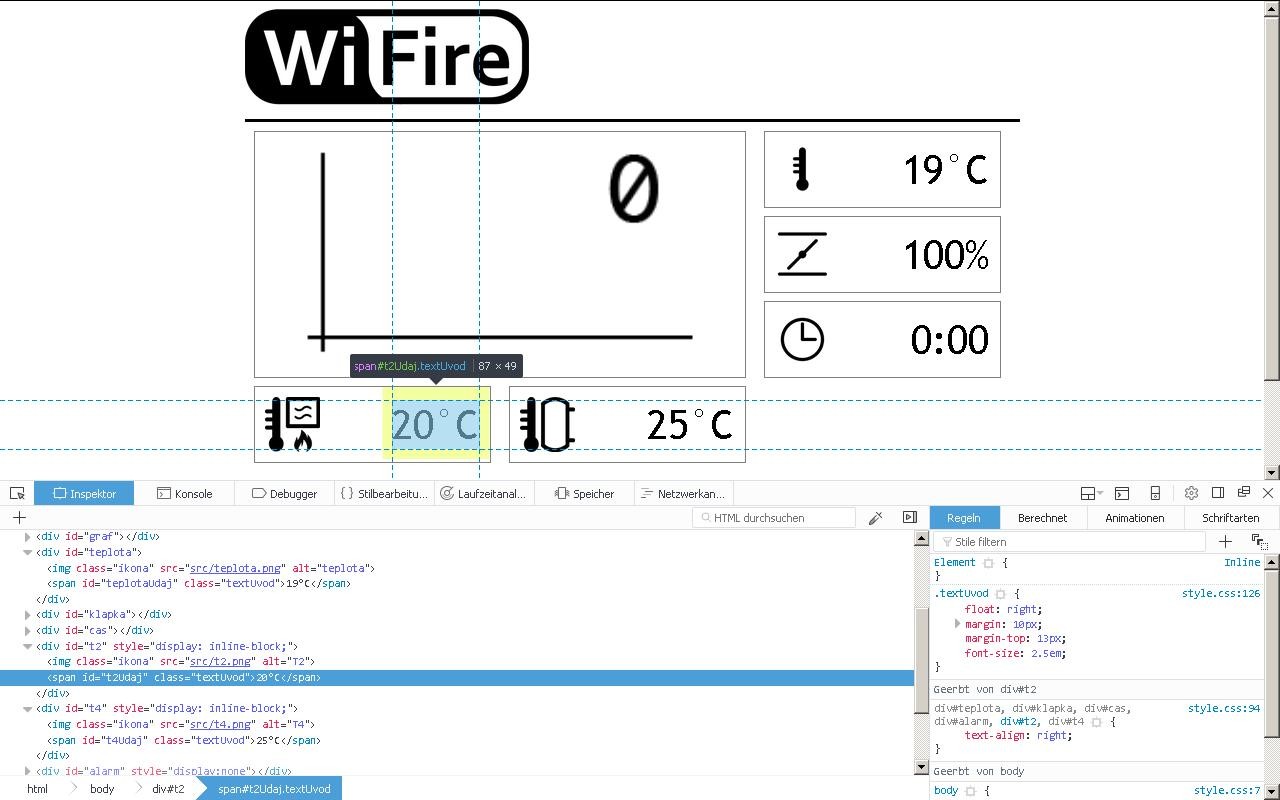Add a new CSS rule
This screenshot has height=800, width=1280.
point(1225,541)
